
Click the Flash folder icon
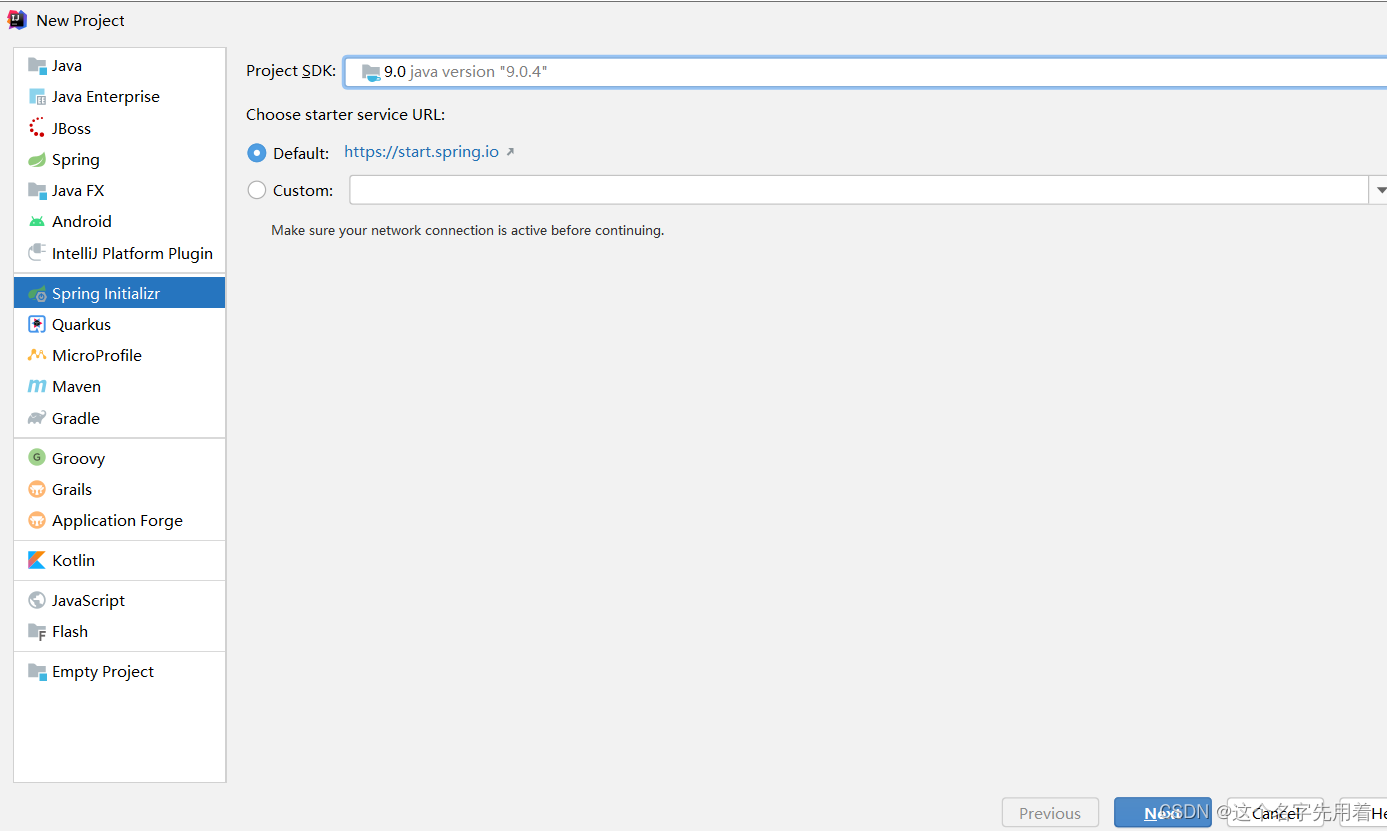pos(37,632)
